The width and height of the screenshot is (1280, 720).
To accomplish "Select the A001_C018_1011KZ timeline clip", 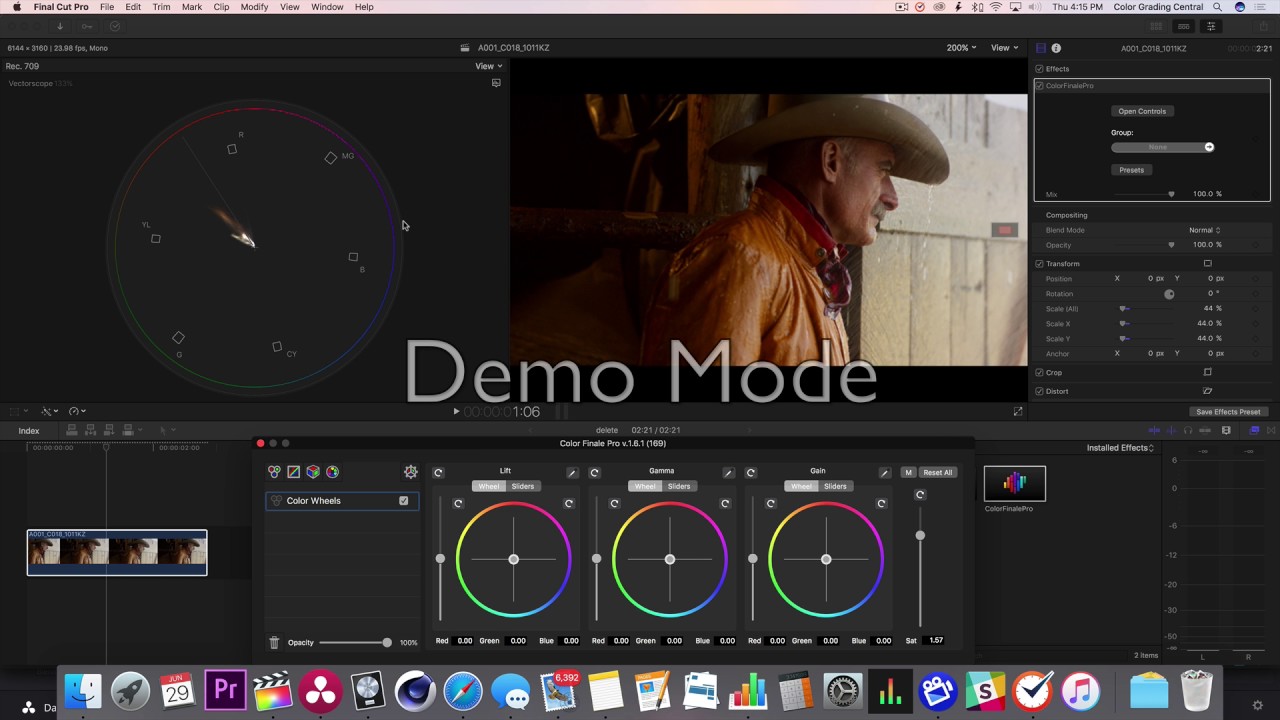I will click(x=117, y=553).
